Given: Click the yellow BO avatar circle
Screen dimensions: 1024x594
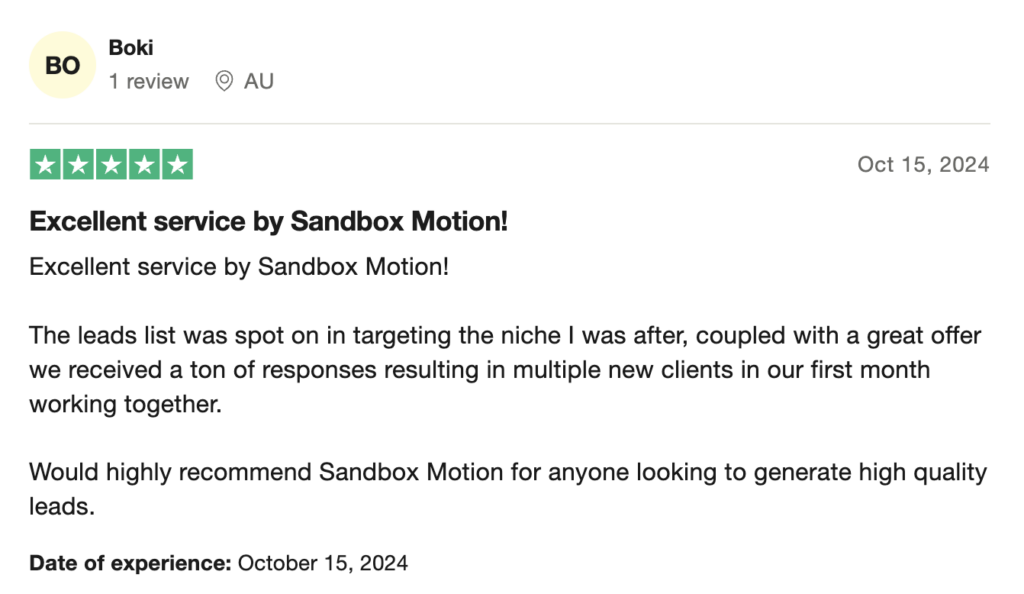Looking at the screenshot, I should [x=63, y=66].
